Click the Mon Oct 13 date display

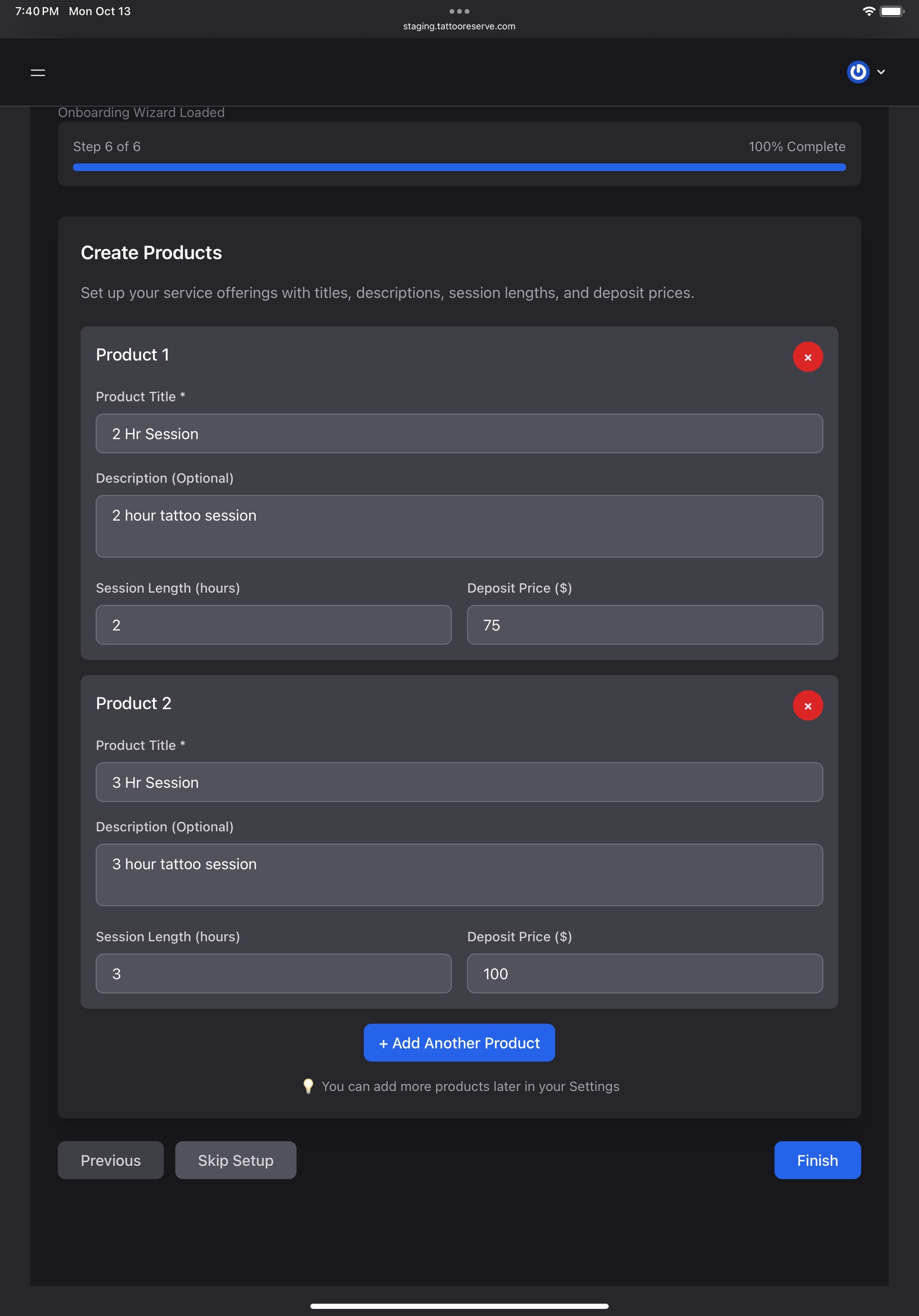99,10
